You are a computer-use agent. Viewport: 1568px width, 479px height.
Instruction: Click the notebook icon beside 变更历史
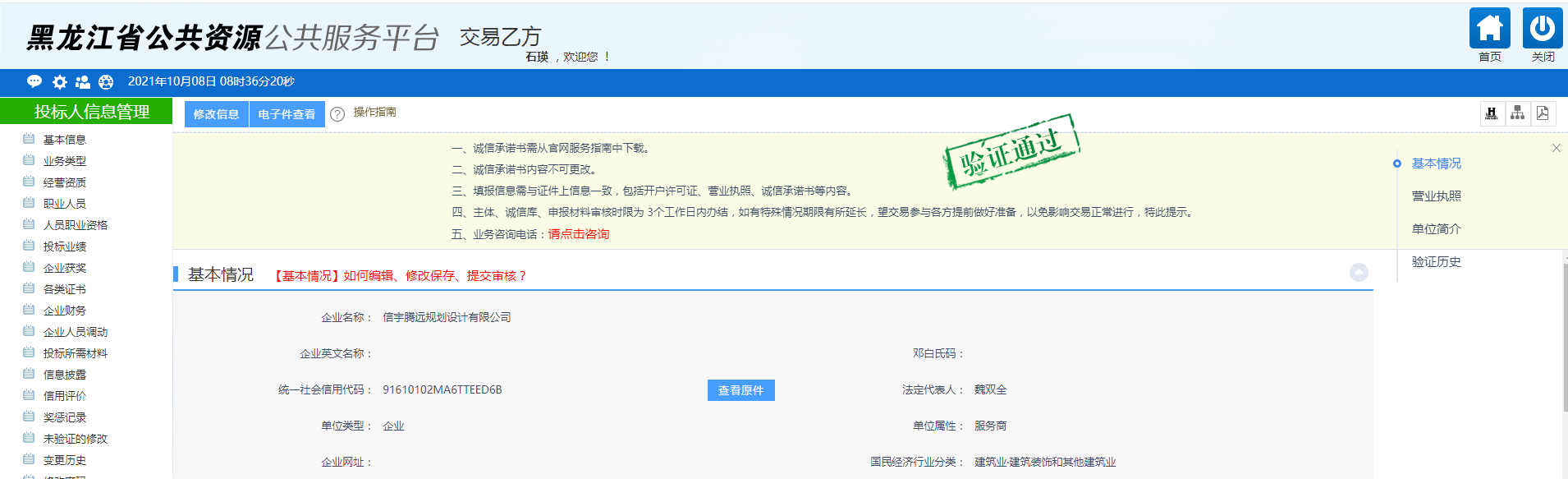point(29,459)
